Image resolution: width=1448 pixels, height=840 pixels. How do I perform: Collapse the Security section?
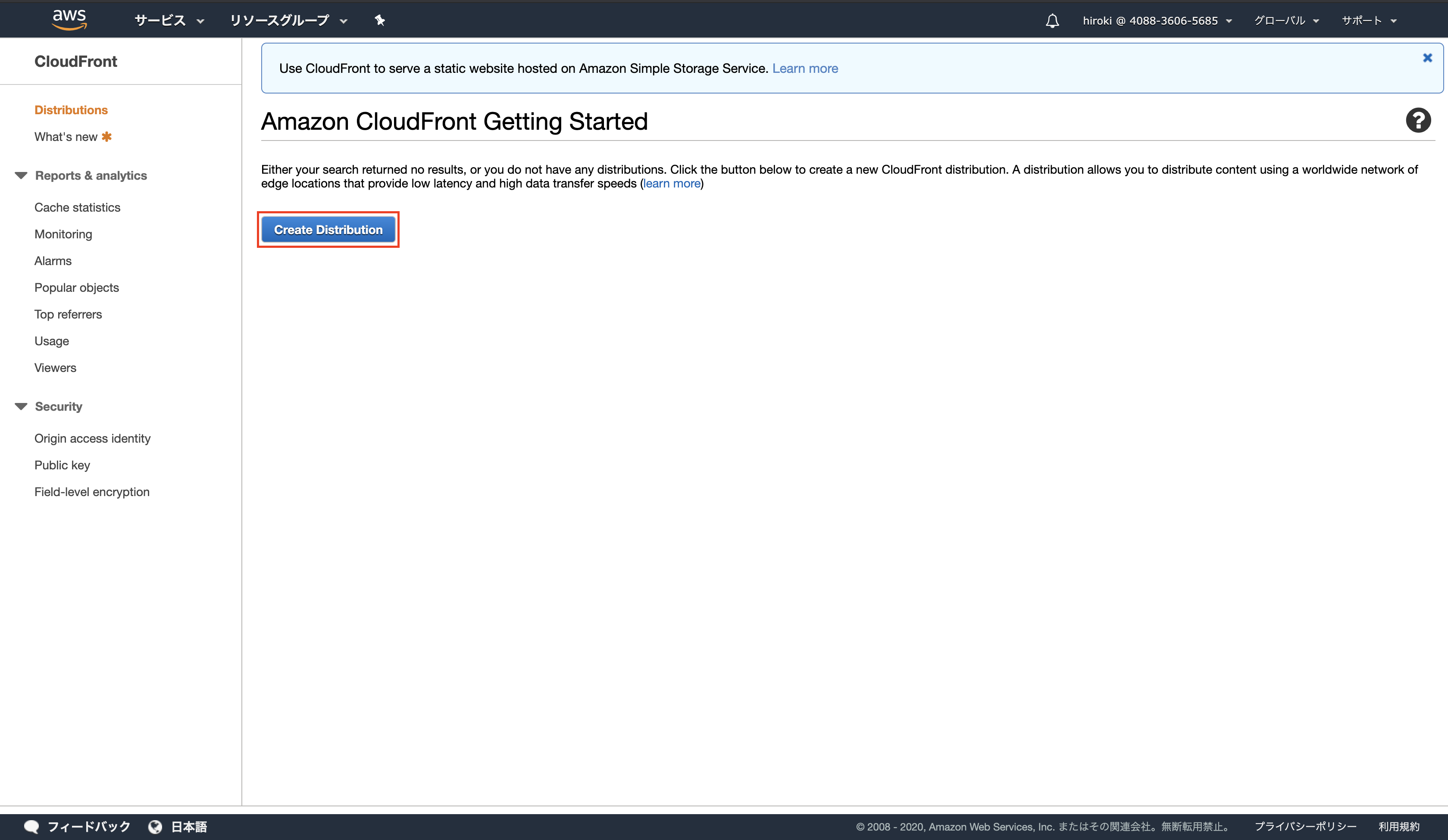(21, 406)
